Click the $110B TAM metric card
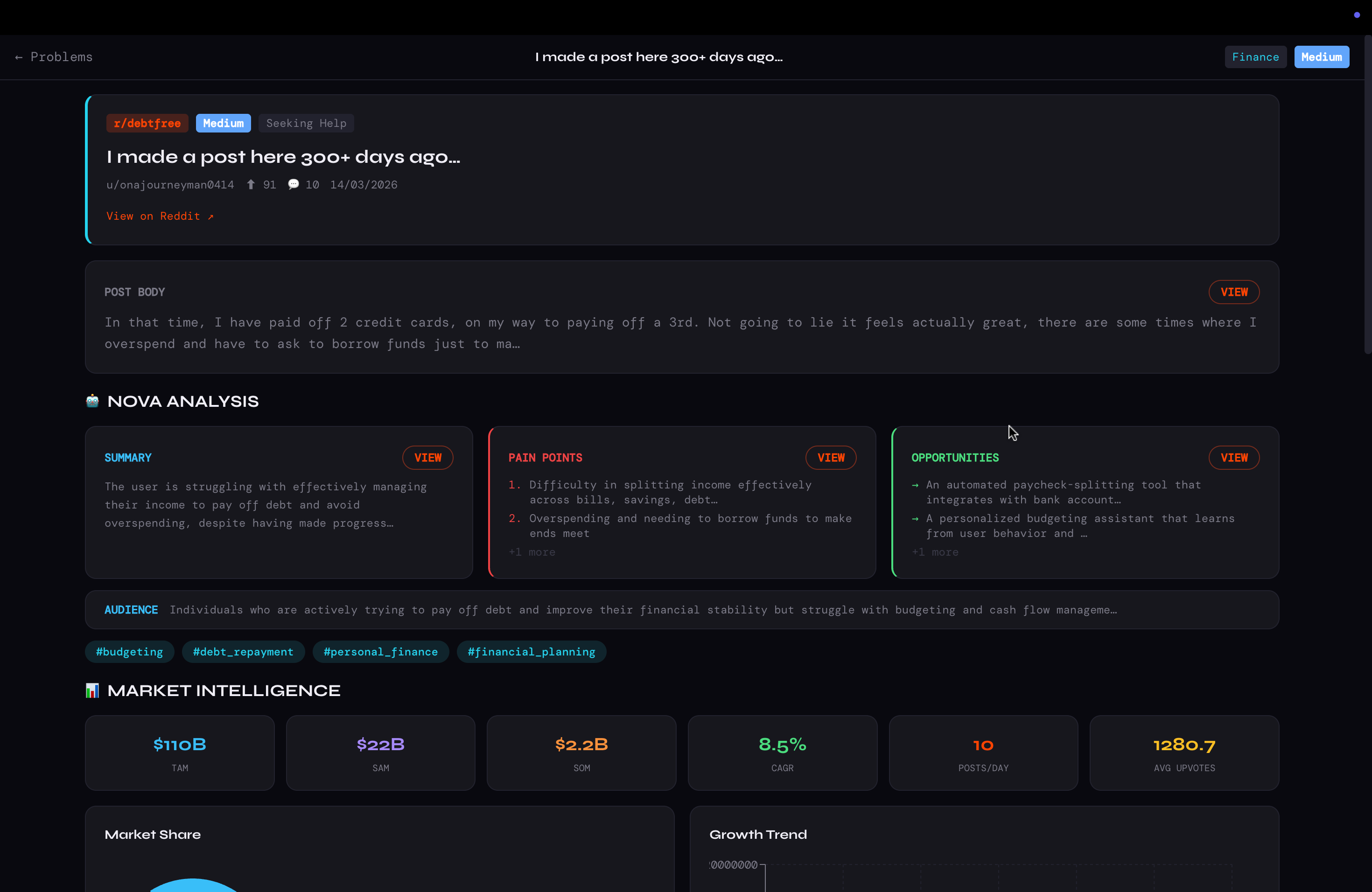 pos(179,753)
